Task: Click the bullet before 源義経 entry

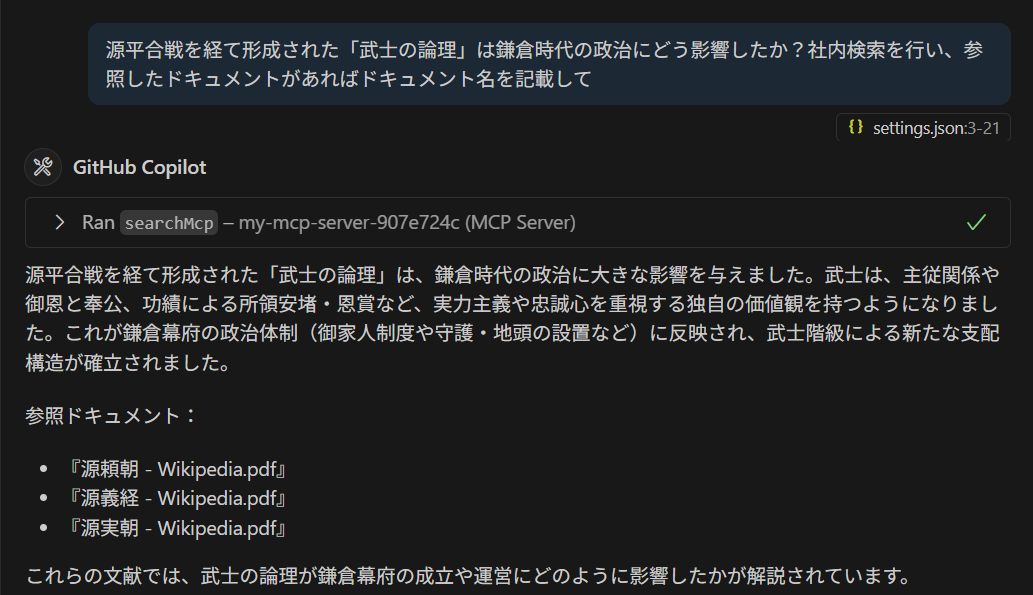Action: point(43,498)
